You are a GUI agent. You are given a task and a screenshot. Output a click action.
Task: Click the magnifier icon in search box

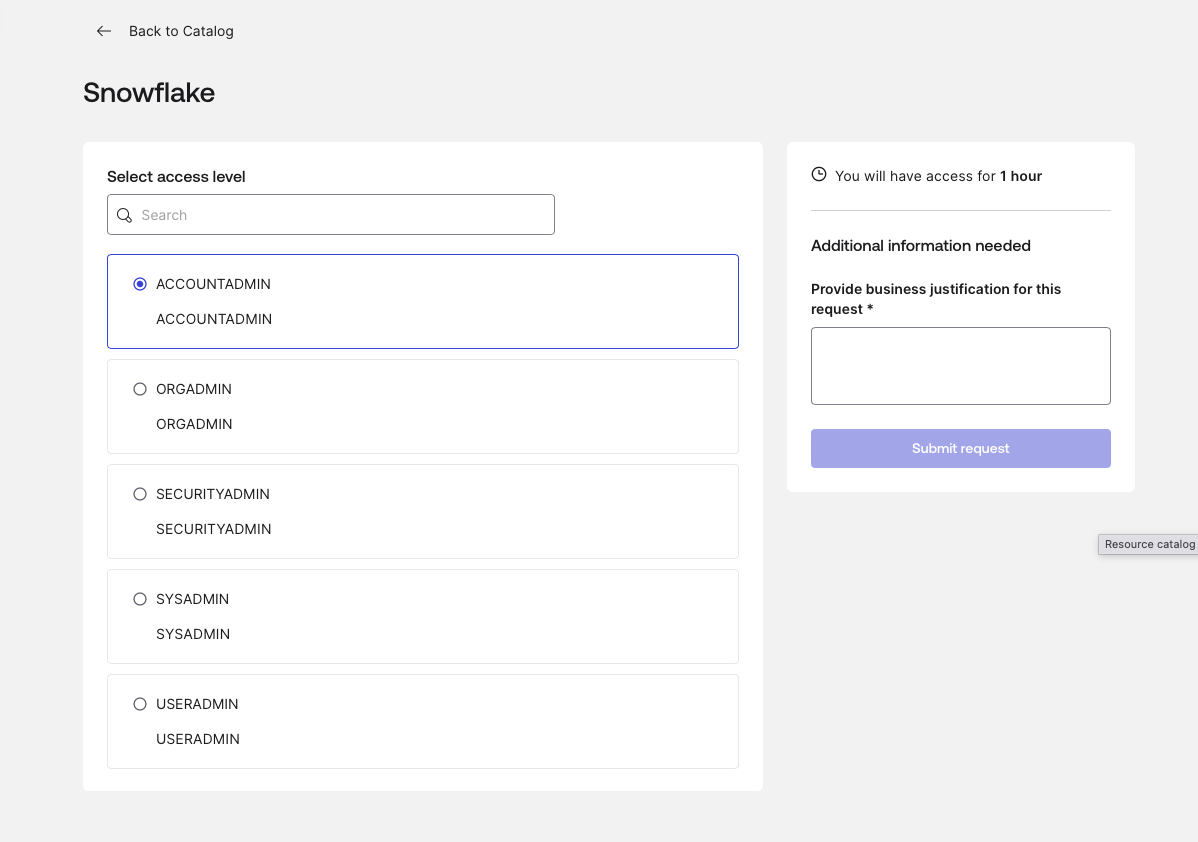[125, 215]
